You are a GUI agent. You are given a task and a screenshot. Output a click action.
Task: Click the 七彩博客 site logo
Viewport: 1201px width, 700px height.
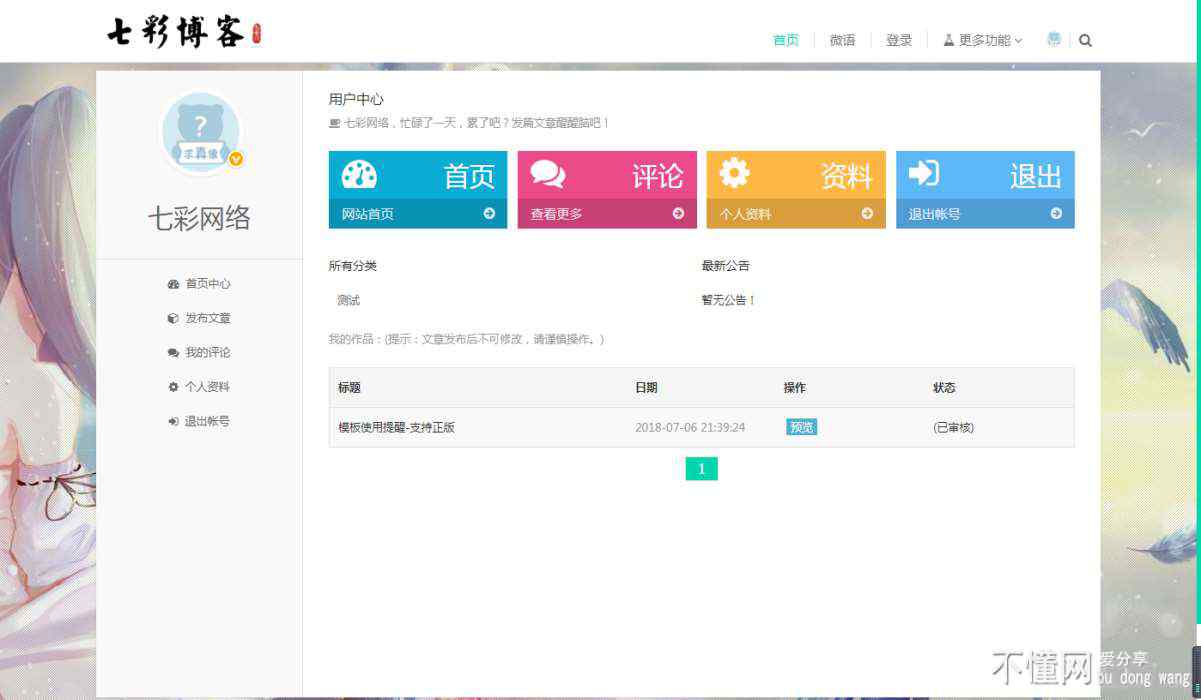coord(185,32)
